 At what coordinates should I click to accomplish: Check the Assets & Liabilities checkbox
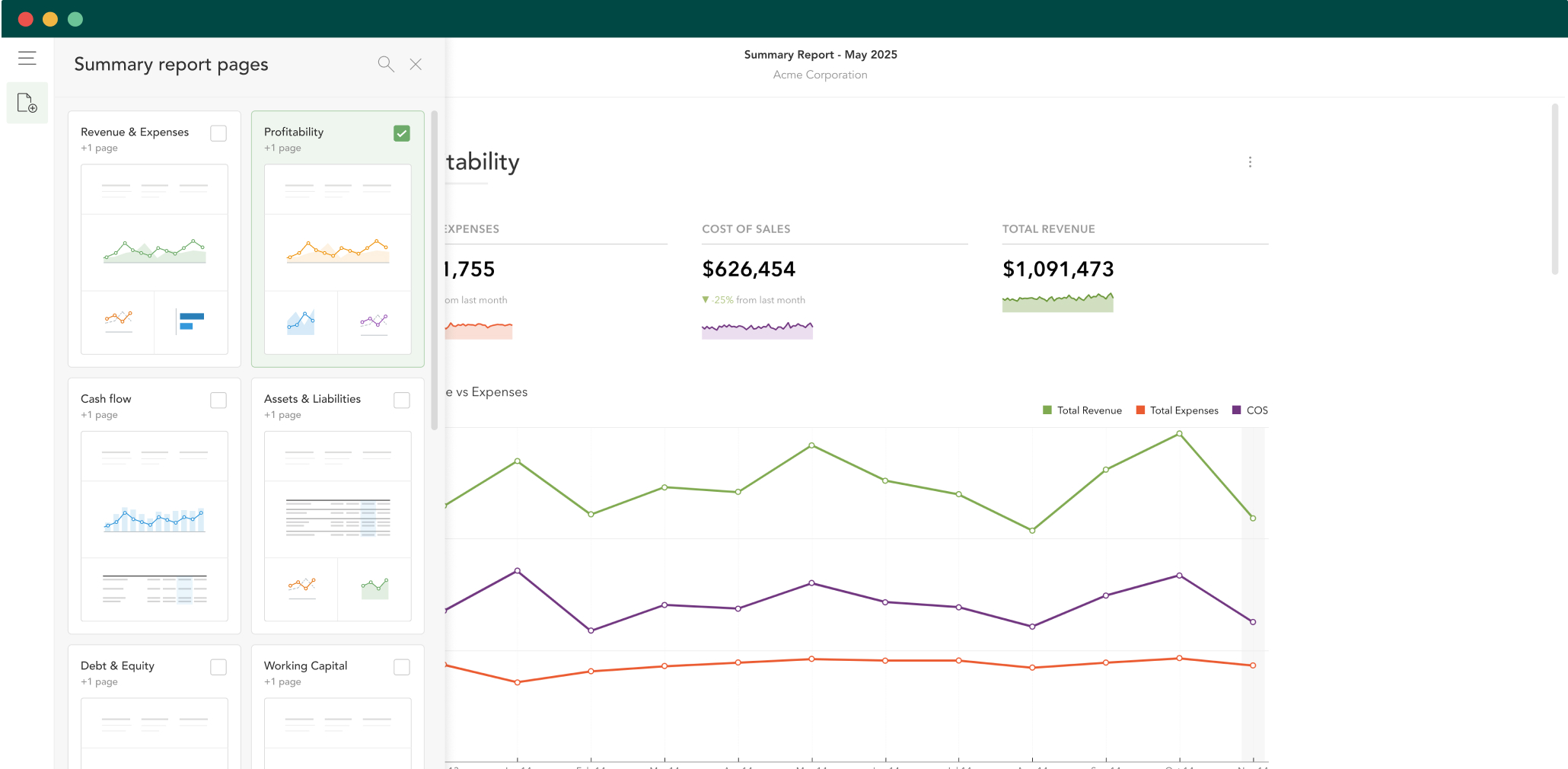[402, 400]
